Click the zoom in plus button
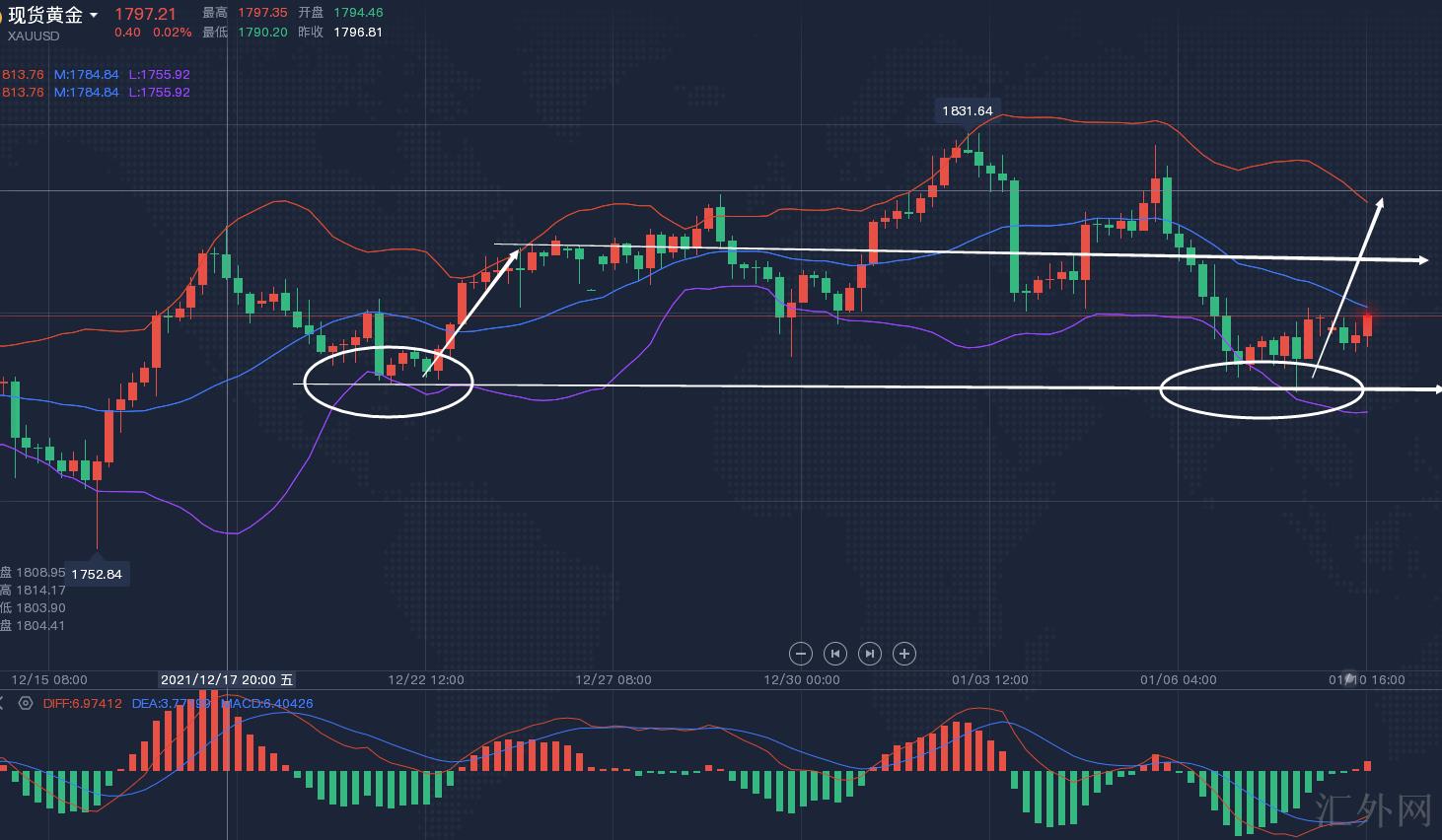1442x840 pixels. [x=904, y=653]
